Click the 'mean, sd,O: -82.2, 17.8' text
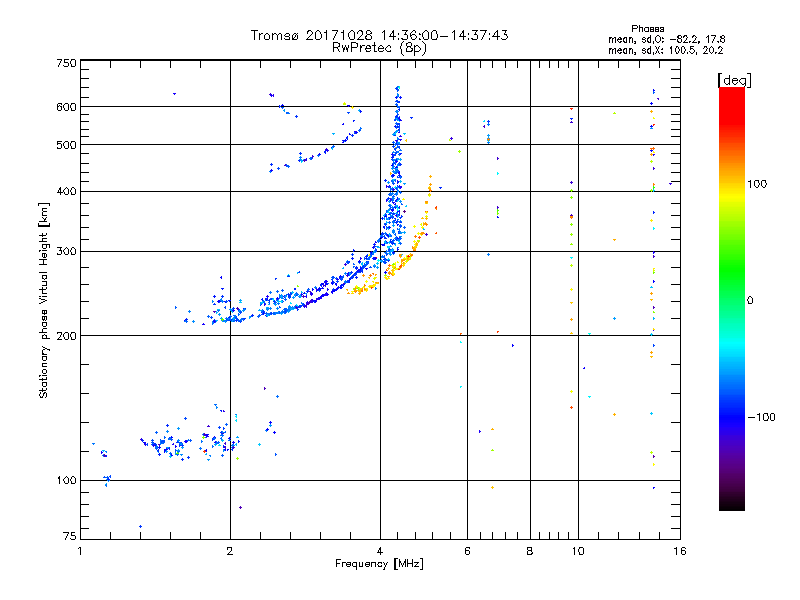This screenshot has width=800, height=600. coord(666,39)
